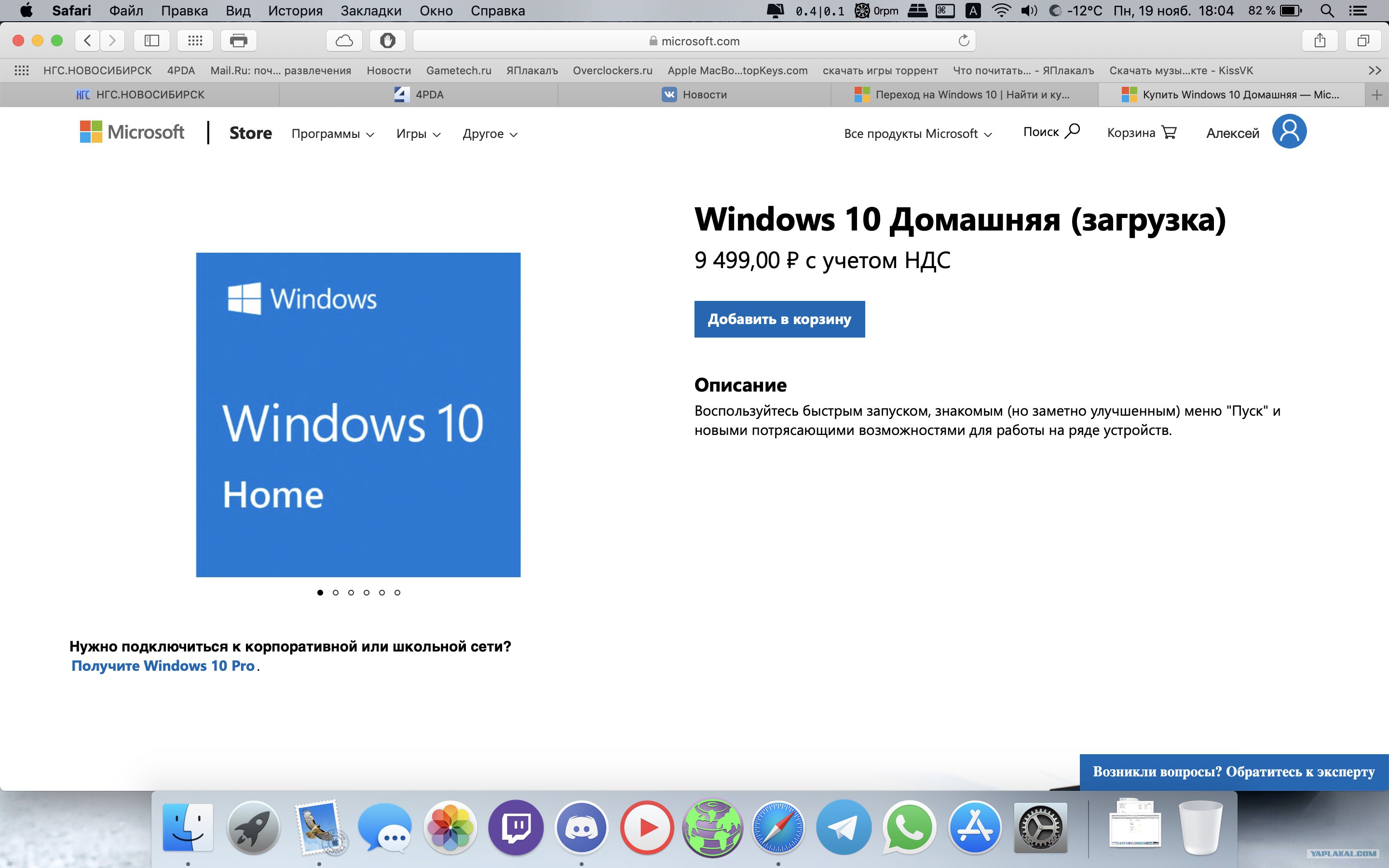Open Gametech.ru bookmark
The width and height of the screenshot is (1389, 868).
(459, 70)
